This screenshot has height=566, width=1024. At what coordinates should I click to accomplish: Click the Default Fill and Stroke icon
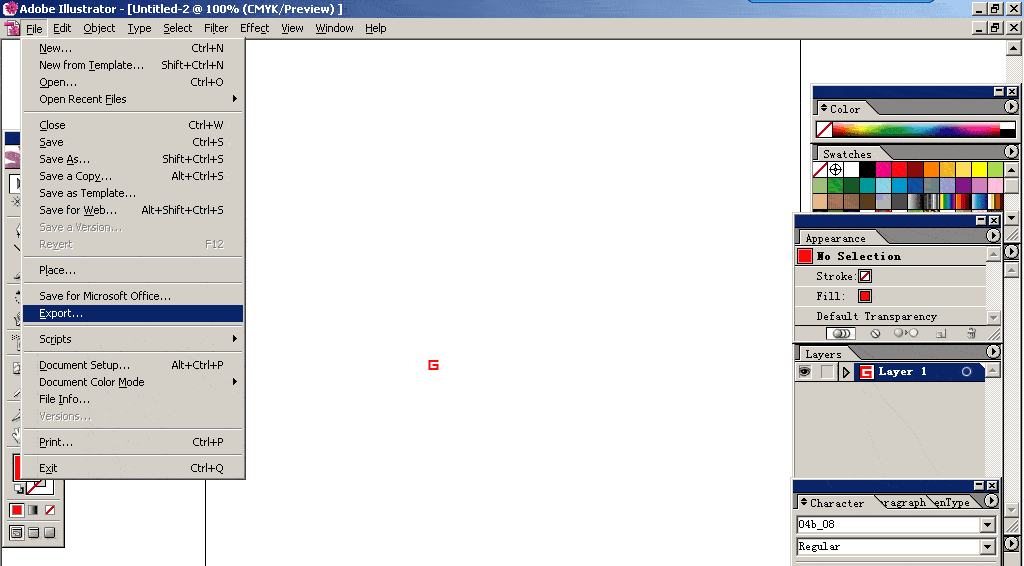(18, 488)
